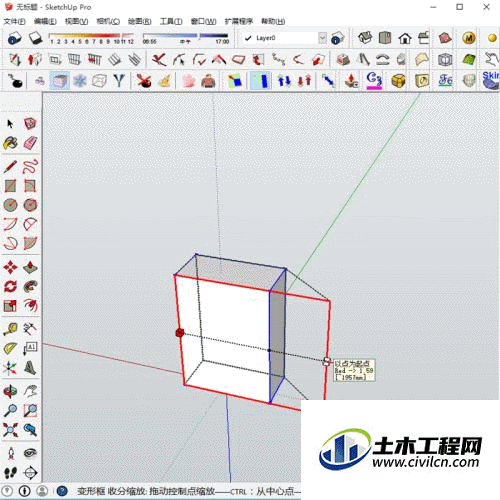Click the gold M plugin icon

pos(469,38)
